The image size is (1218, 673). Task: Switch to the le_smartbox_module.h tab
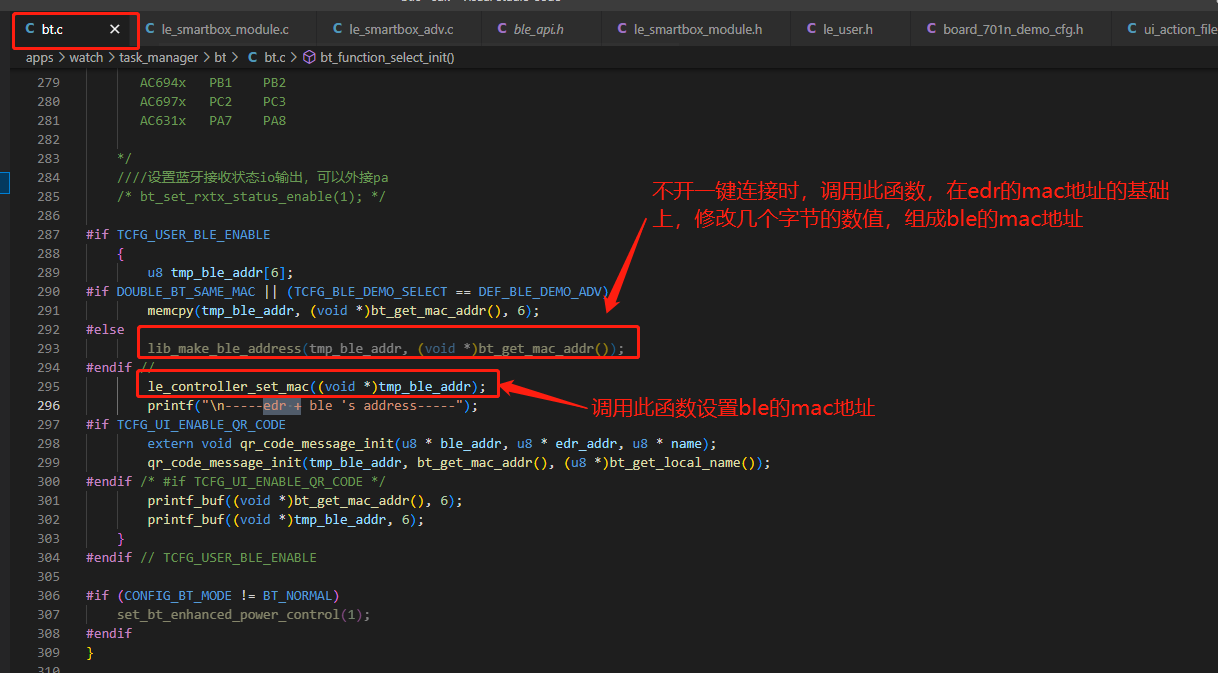697,29
